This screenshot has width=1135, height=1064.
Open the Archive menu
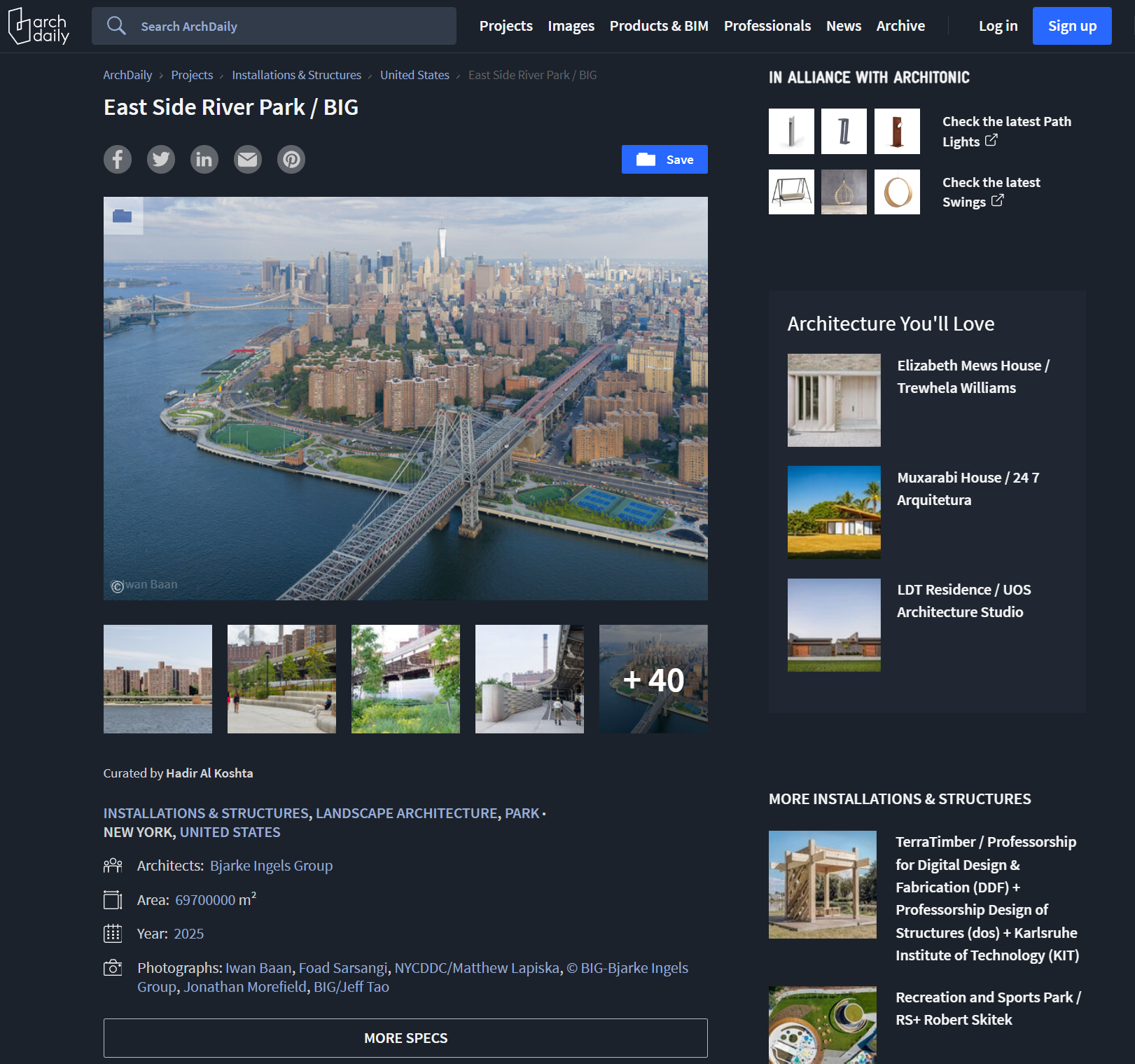(900, 26)
